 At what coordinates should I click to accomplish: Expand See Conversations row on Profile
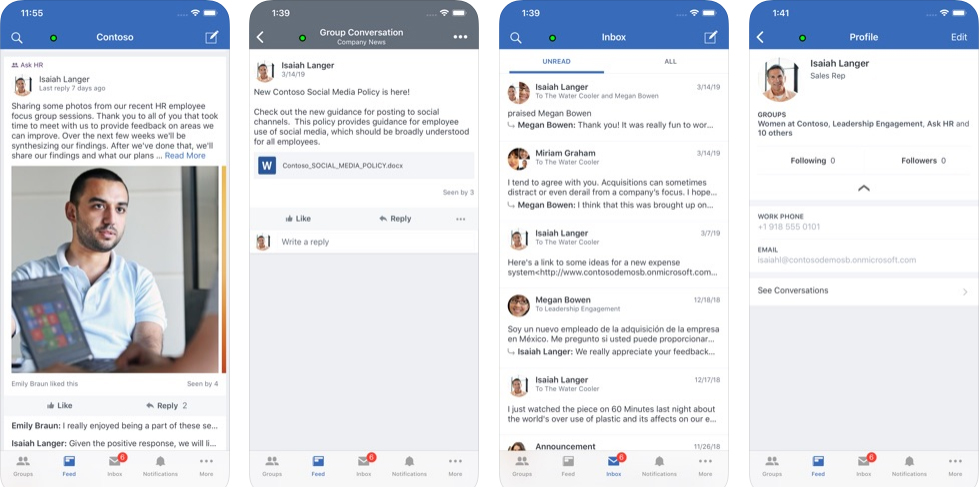tap(864, 290)
